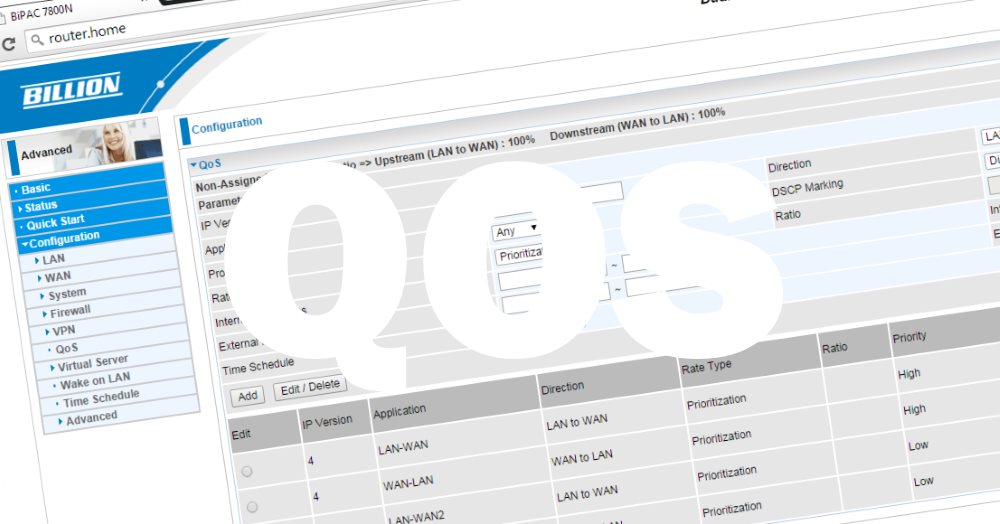Click the Edit / Delete button

pos(310,388)
